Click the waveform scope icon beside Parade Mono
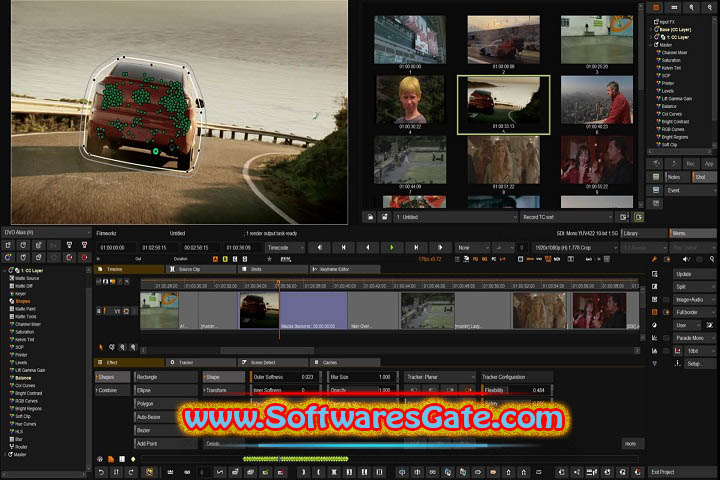Viewport: 720px width, 480px height. [654, 338]
